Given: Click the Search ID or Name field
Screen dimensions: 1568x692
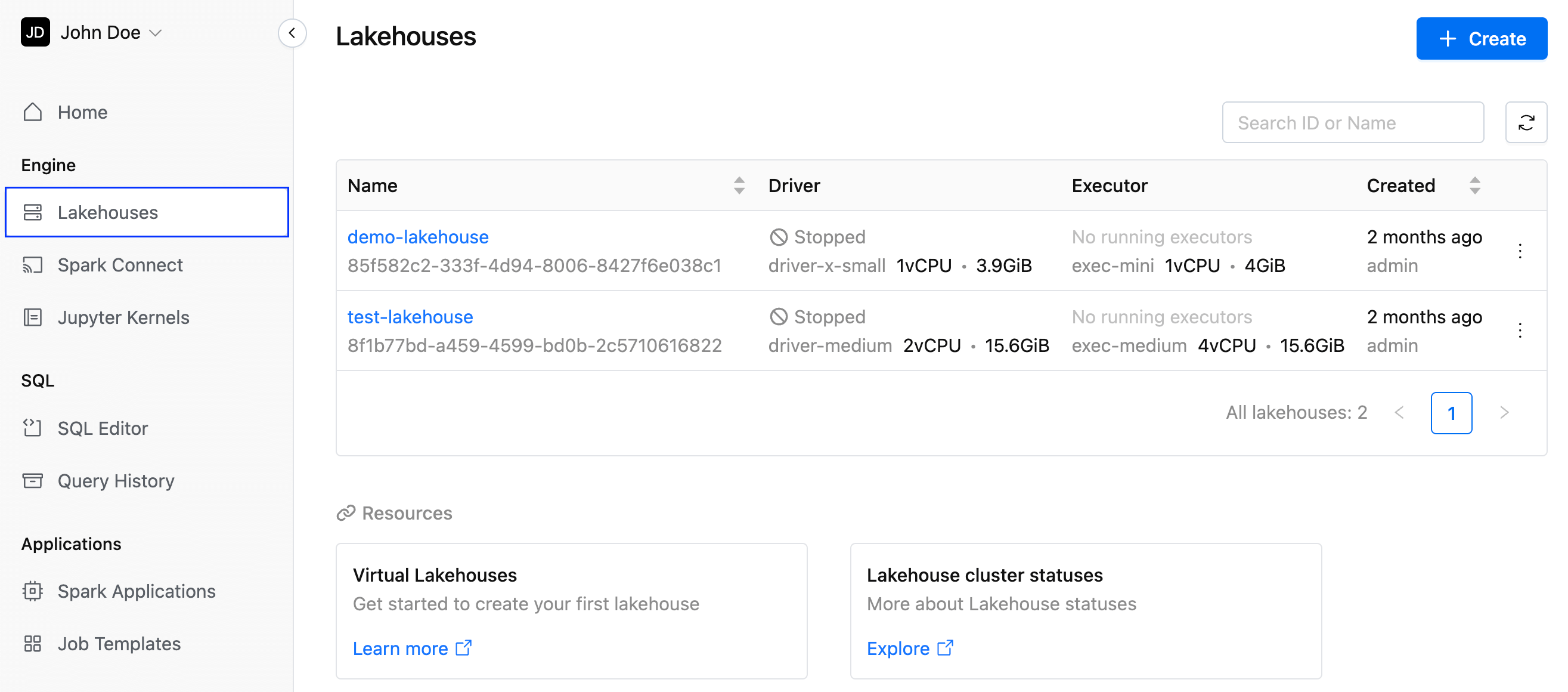Looking at the screenshot, I should pyautogui.click(x=1353, y=122).
